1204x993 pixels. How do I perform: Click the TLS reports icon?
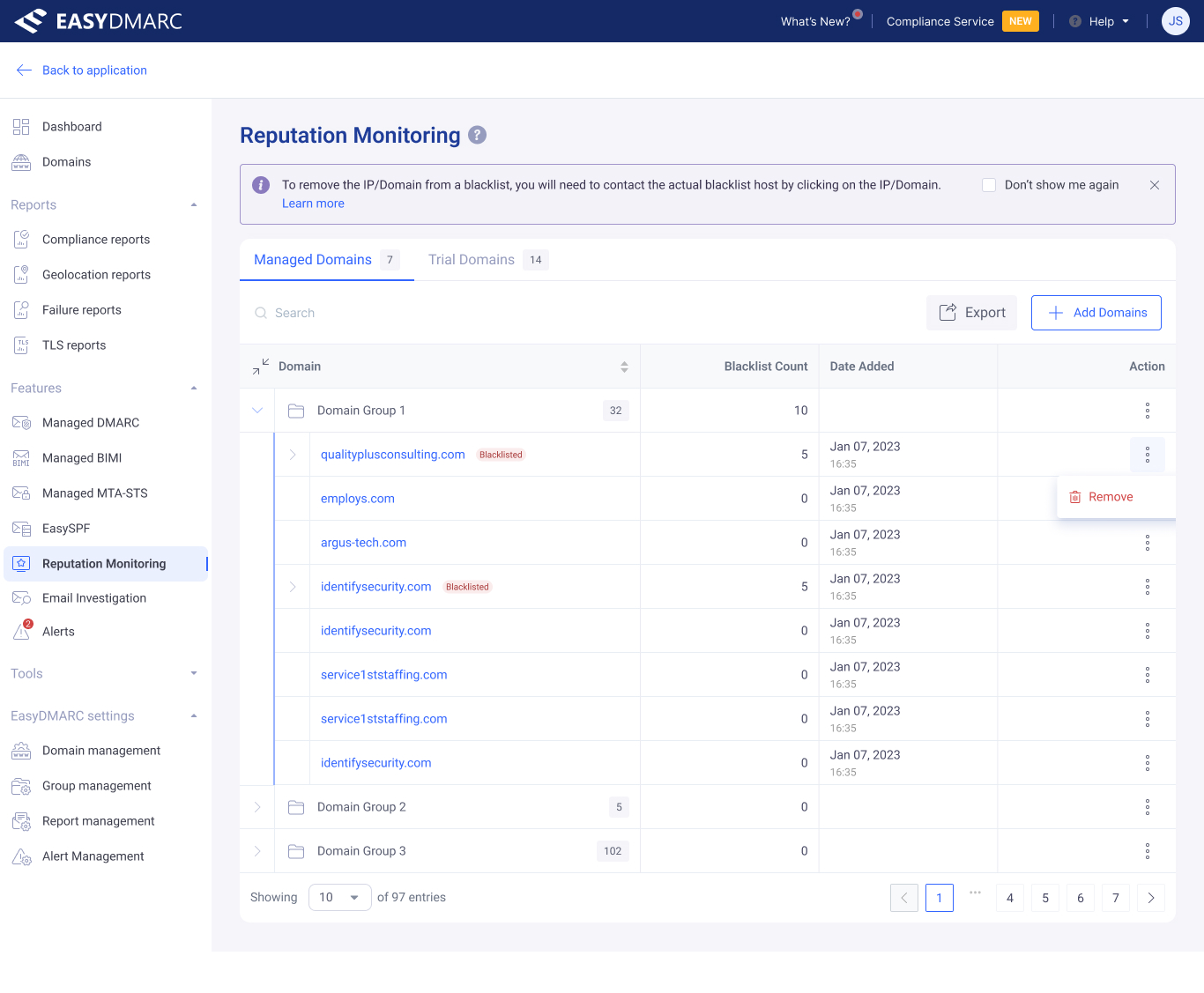(x=21, y=345)
